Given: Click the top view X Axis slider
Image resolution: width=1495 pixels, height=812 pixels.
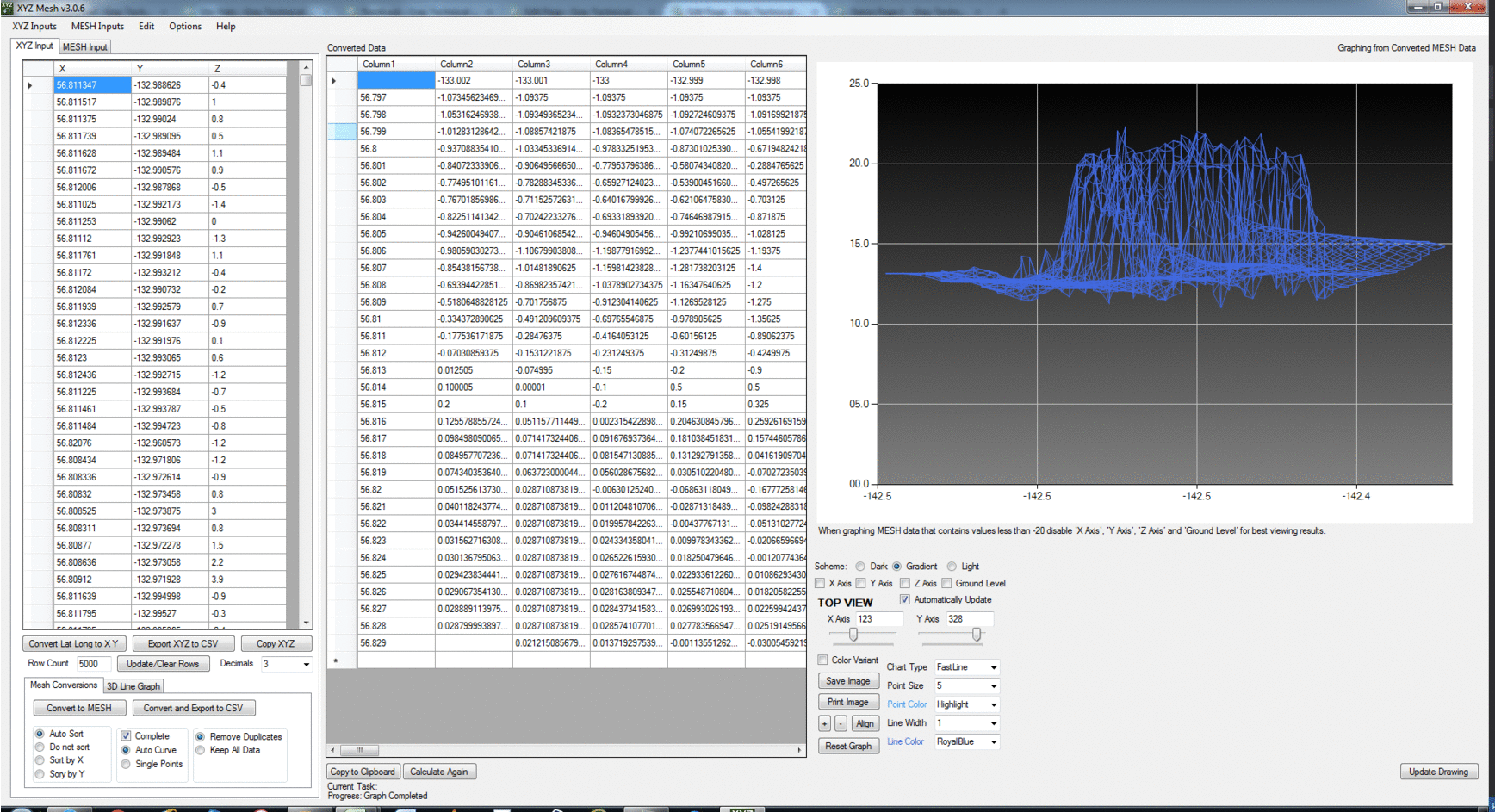Looking at the screenshot, I should pos(853,635).
